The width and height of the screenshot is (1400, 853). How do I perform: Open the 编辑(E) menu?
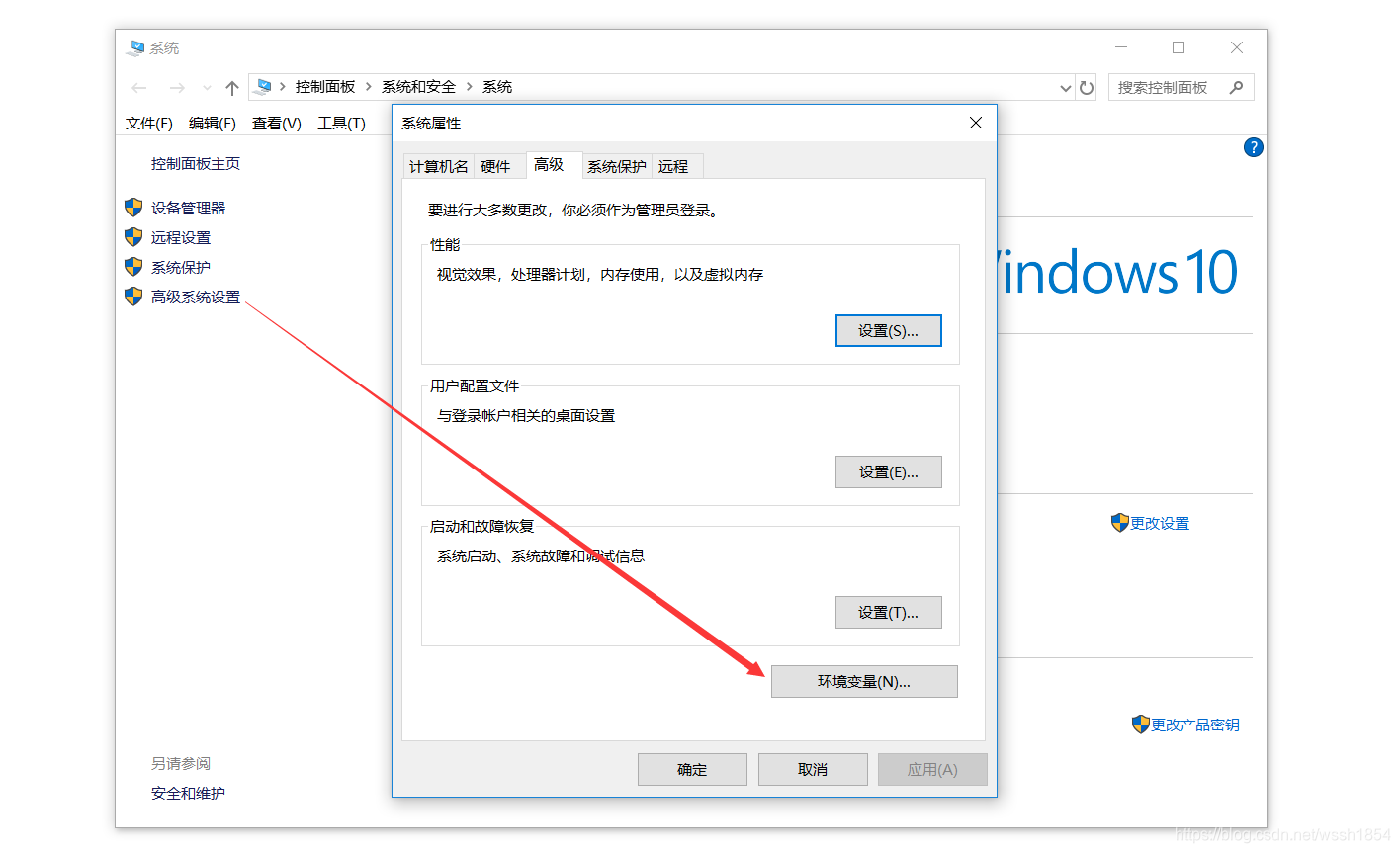coord(213,124)
